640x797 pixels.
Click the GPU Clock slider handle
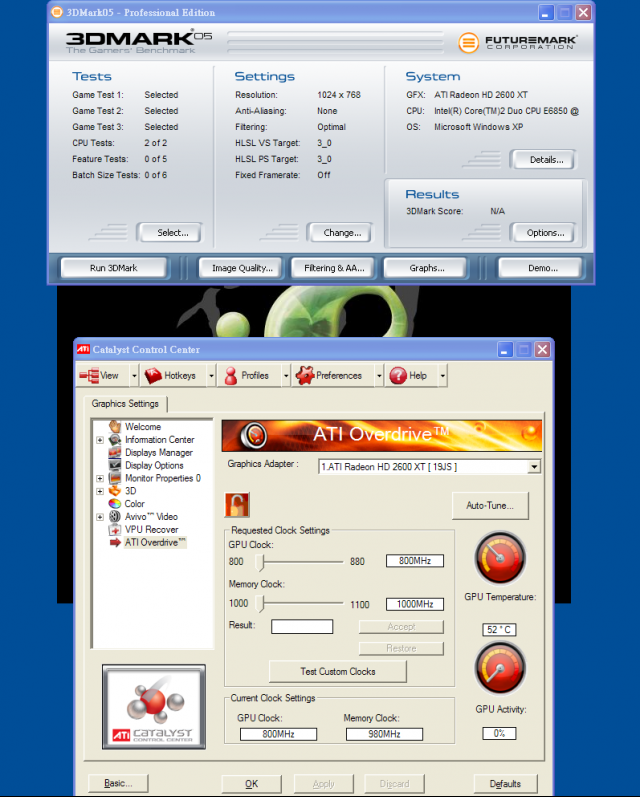click(261, 561)
